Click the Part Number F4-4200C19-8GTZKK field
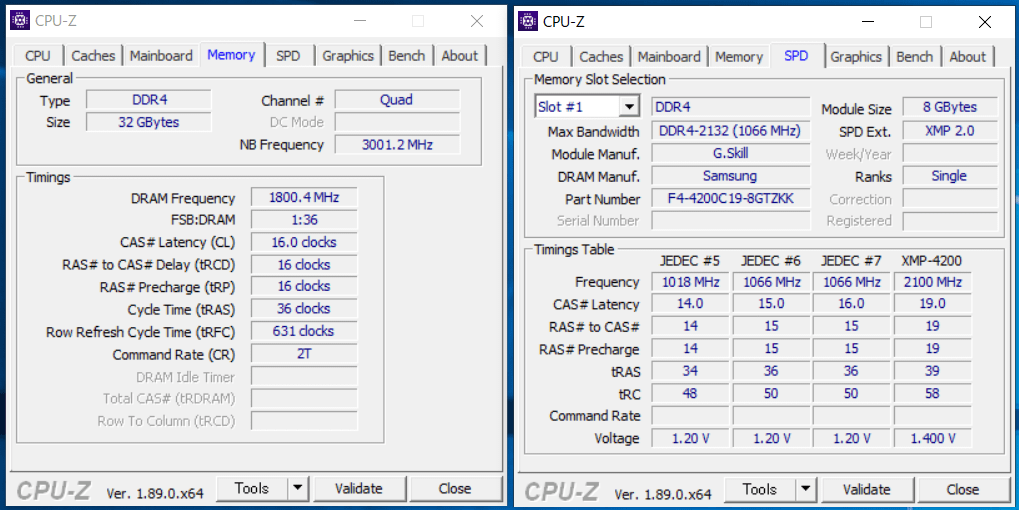1019x510 pixels. 730,198
